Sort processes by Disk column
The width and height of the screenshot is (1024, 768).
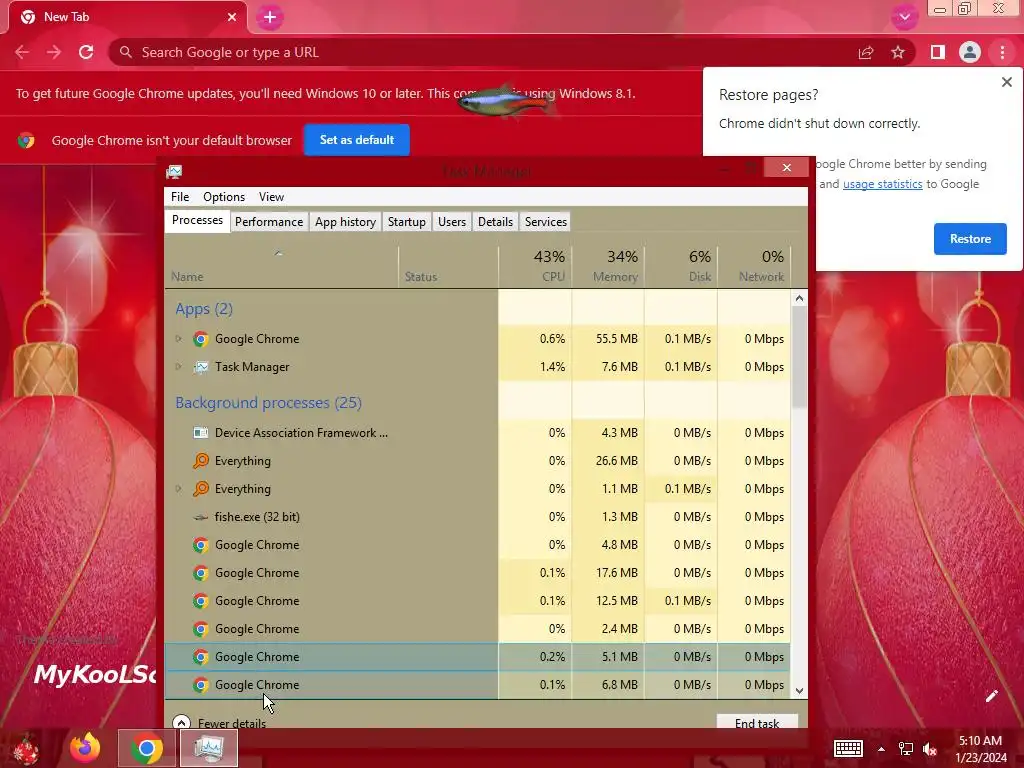pyautogui.click(x=681, y=266)
